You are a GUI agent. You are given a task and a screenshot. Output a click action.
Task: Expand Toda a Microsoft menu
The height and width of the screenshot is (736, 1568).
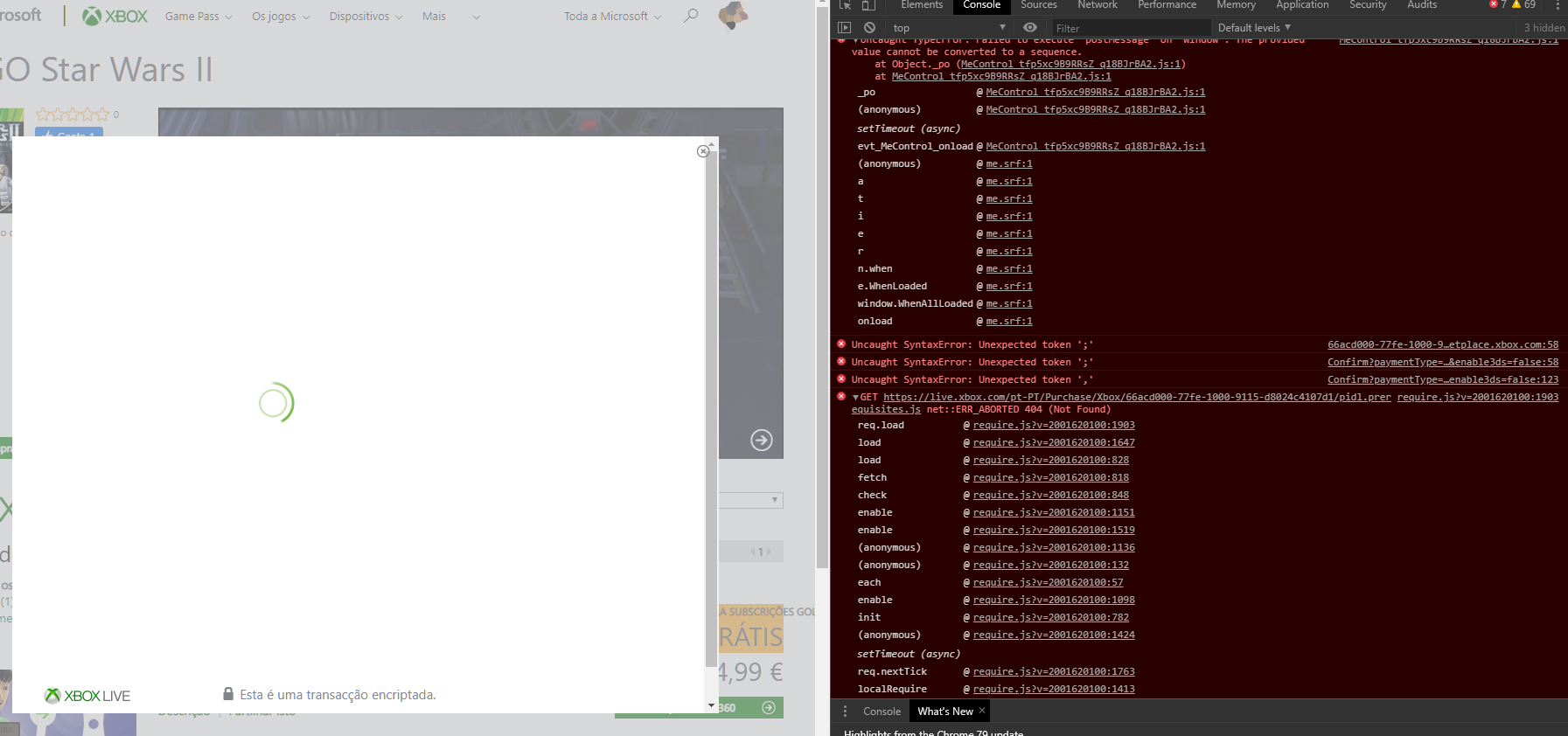click(612, 16)
